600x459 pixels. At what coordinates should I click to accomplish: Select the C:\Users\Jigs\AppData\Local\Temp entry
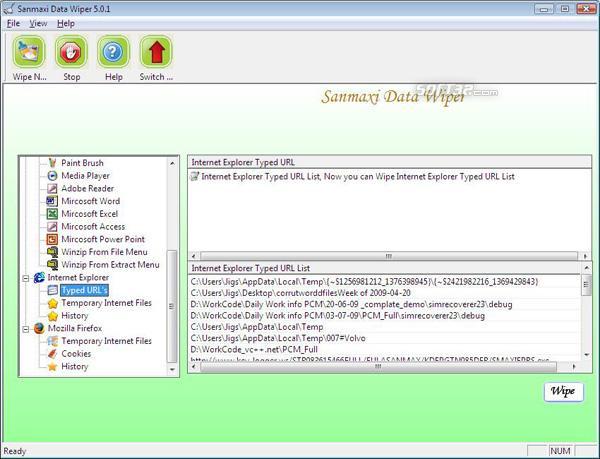click(x=257, y=327)
